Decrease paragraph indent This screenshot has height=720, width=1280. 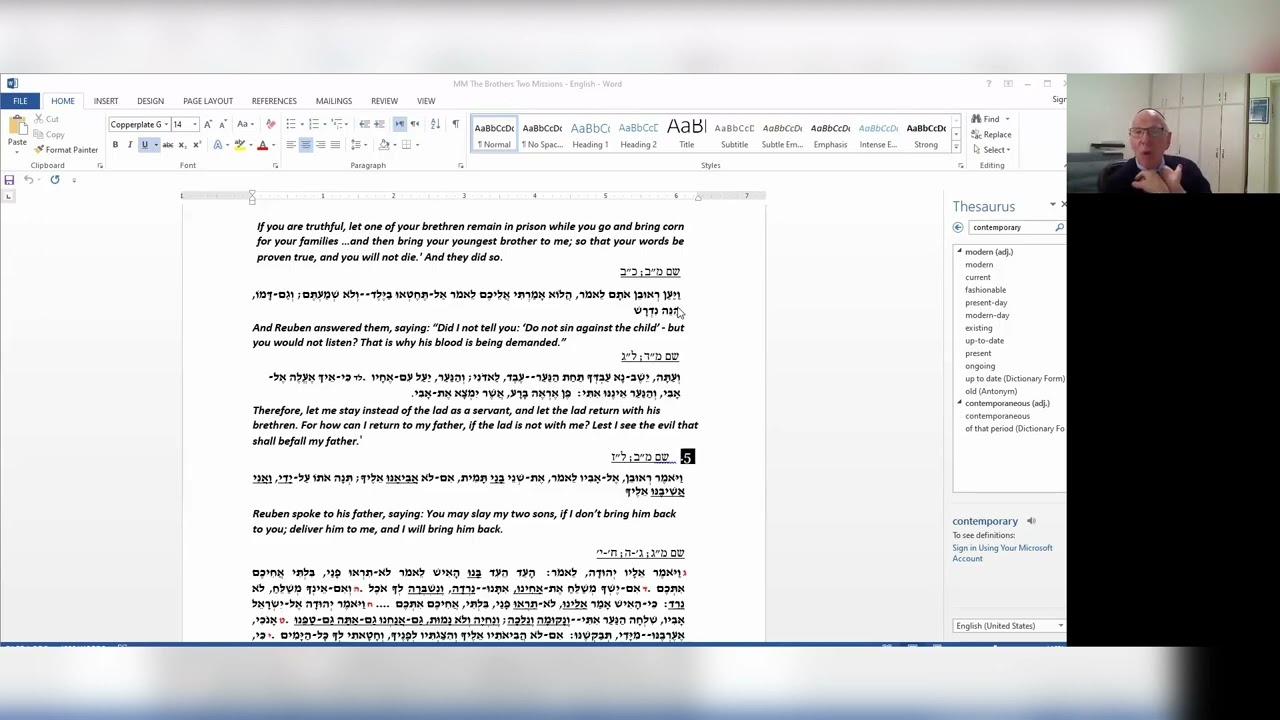365,124
